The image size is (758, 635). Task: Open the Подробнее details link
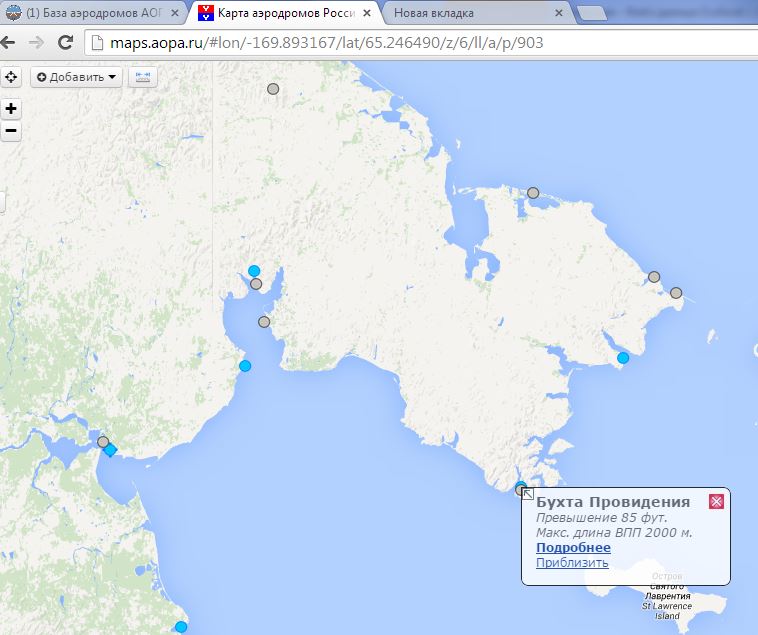[573, 547]
